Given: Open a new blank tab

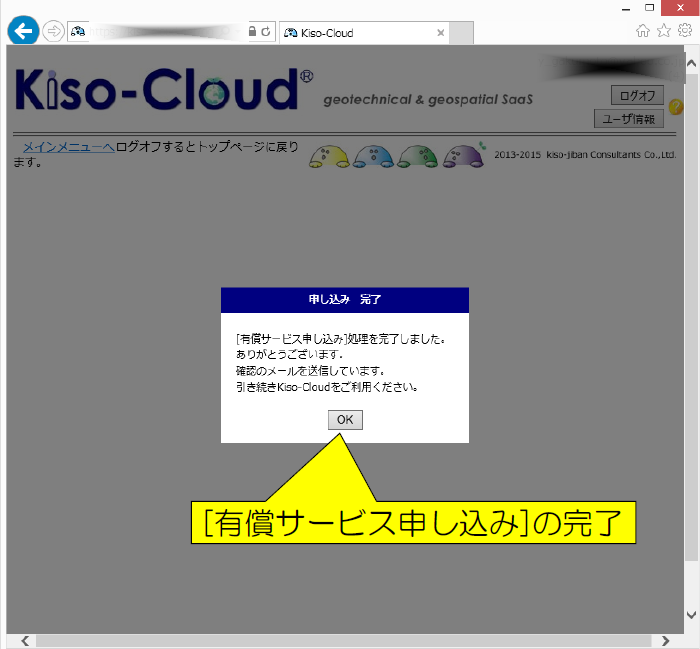Looking at the screenshot, I should [x=461, y=33].
